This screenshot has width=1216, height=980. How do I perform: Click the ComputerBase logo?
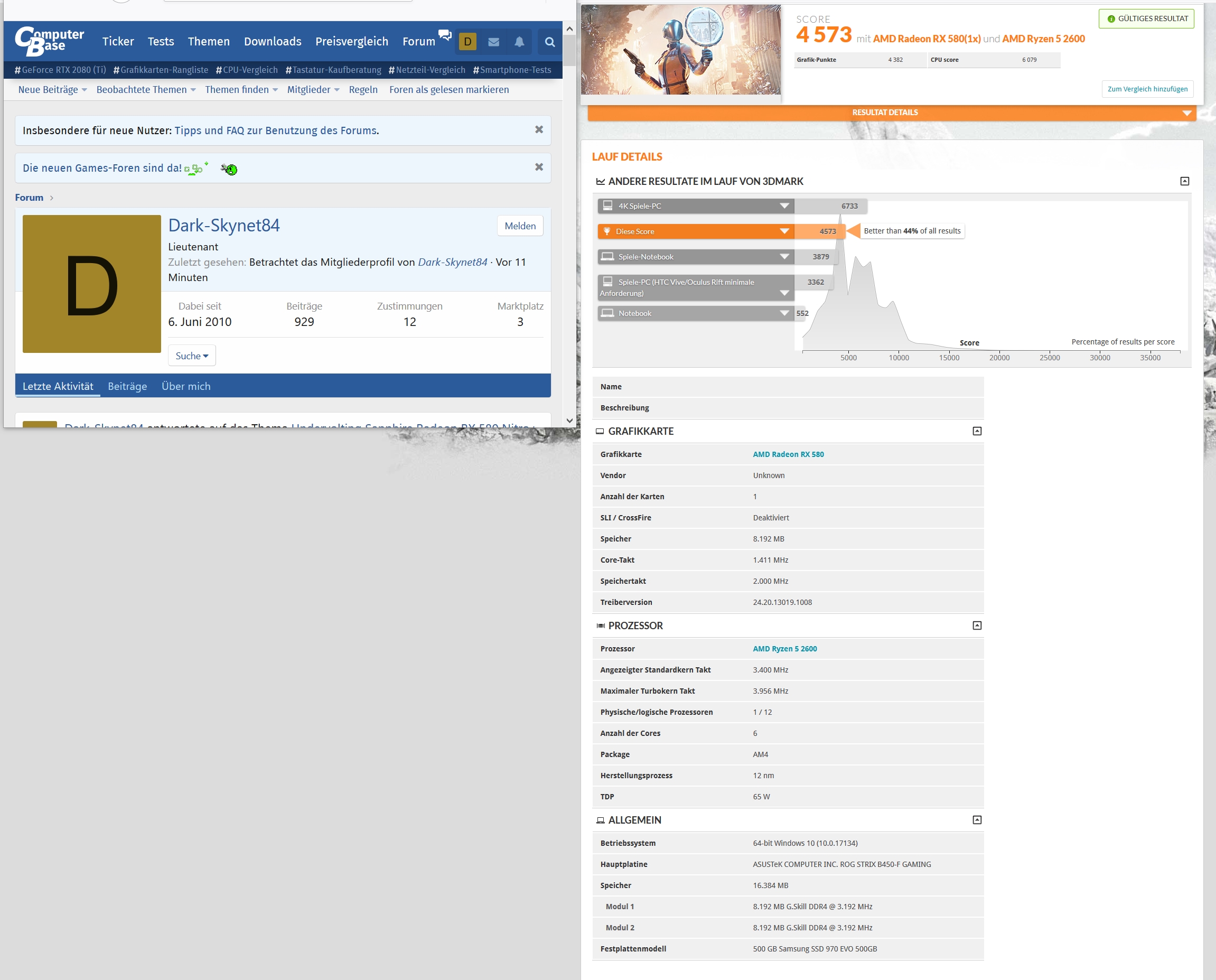click(x=50, y=41)
